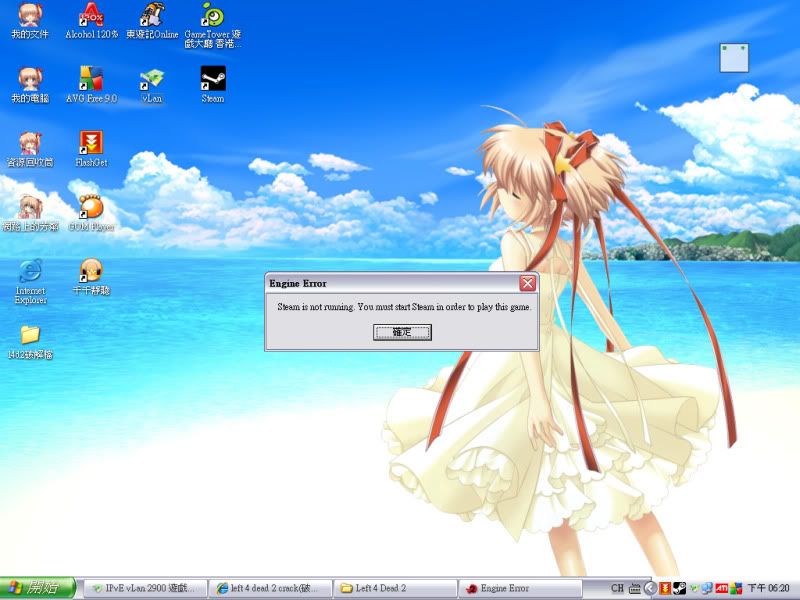Launch Alcohol 120% from the desktop

[x=91, y=15]
